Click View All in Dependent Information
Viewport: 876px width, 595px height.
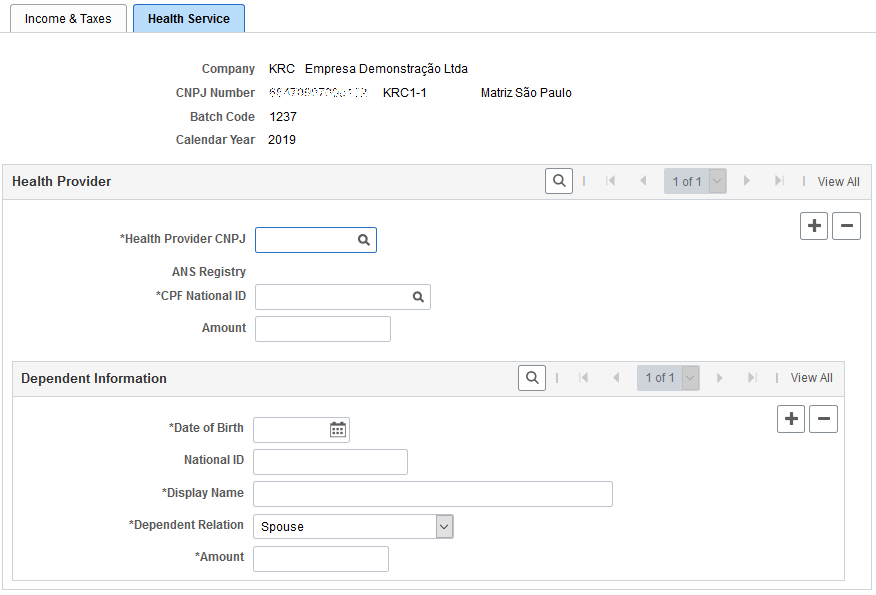click(811, 378)
